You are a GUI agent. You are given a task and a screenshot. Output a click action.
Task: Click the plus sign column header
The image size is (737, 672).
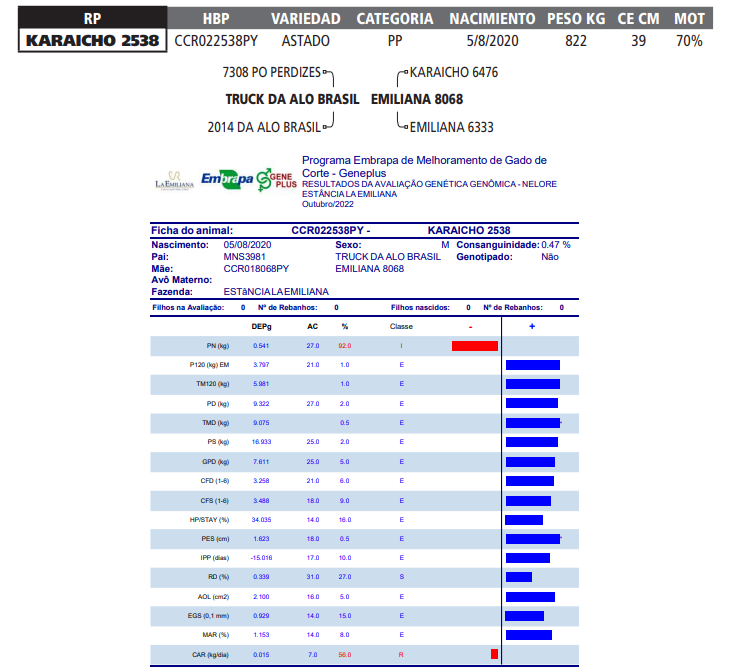click(x=531, y=326)
